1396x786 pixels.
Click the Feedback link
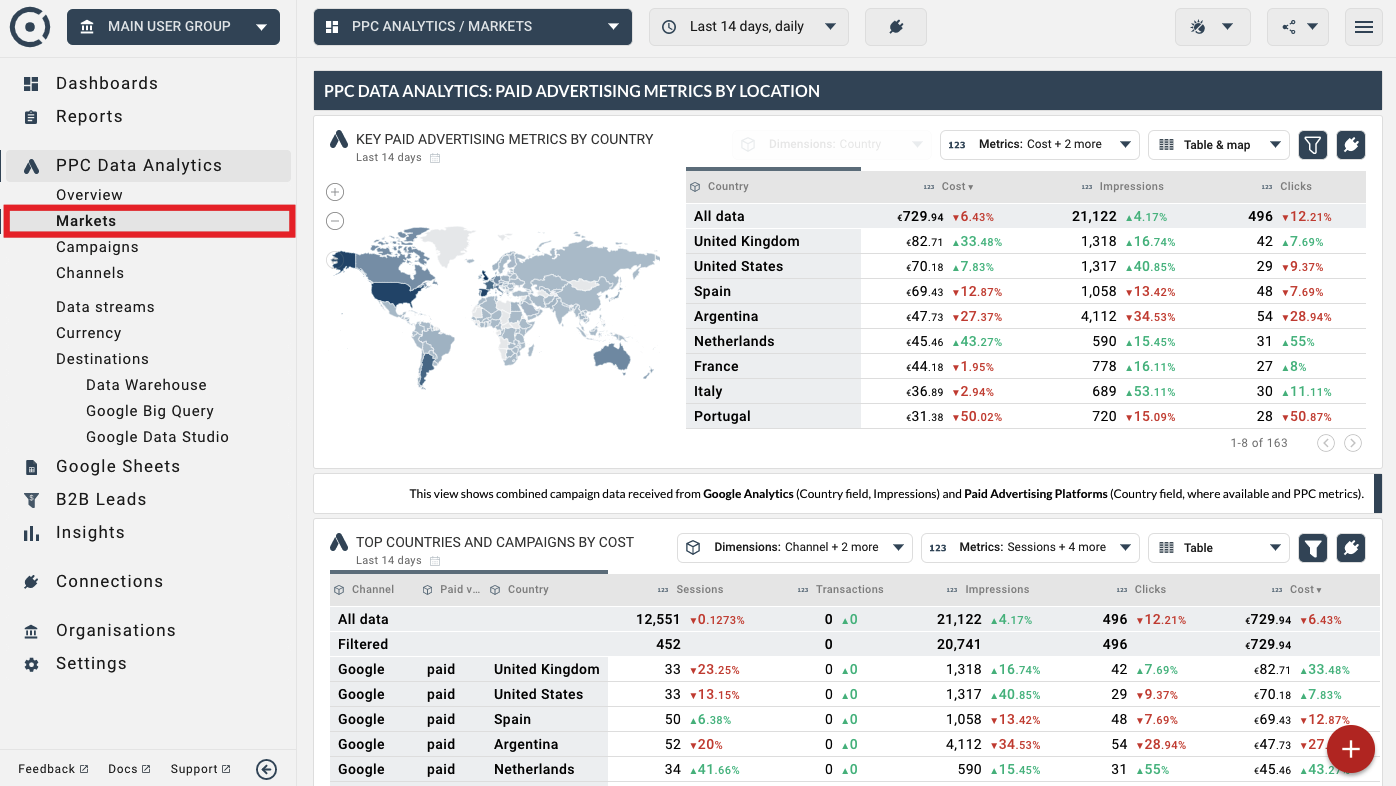[x=53, y=769]
